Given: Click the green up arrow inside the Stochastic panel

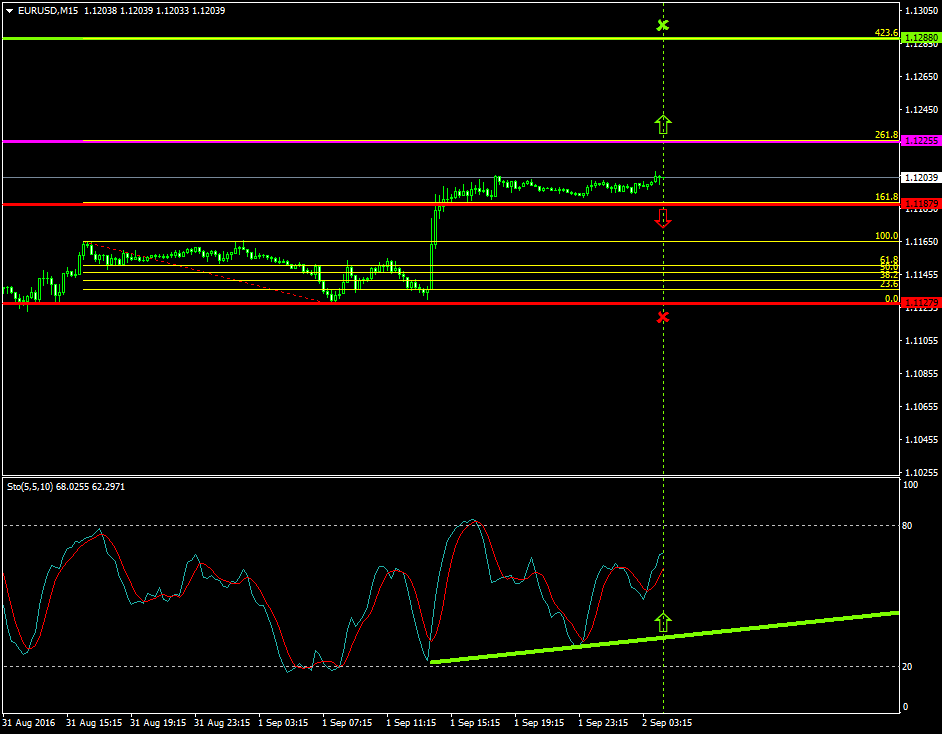Looking at the screenshot, I should pyautogui.click(x=663, y=621).
